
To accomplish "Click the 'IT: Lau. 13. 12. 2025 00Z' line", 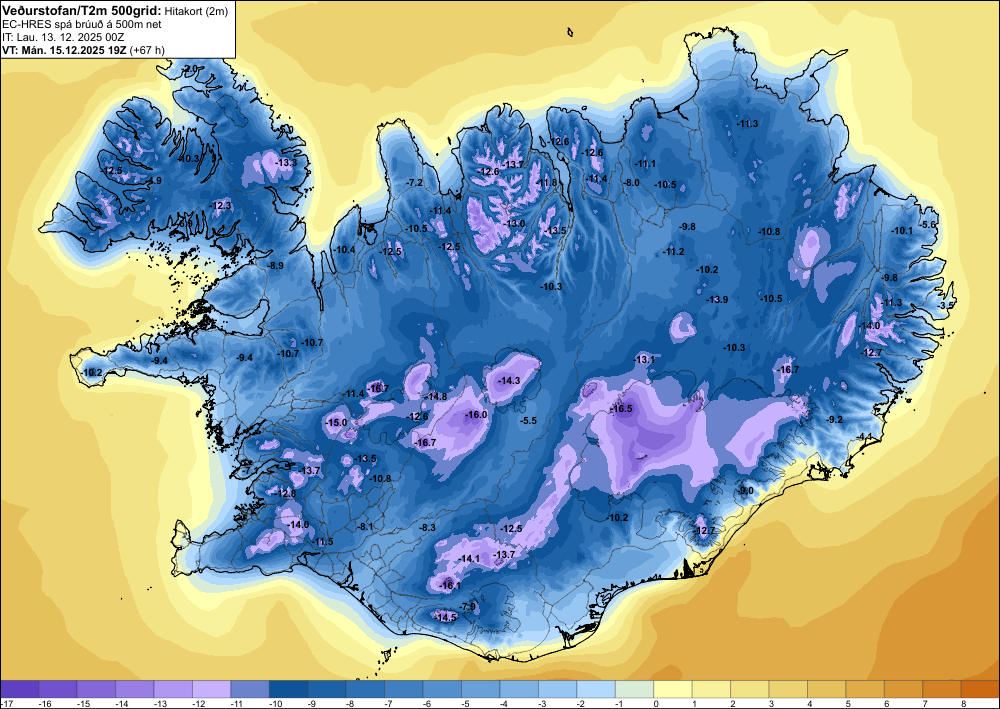I will click(x=62, y=37).
